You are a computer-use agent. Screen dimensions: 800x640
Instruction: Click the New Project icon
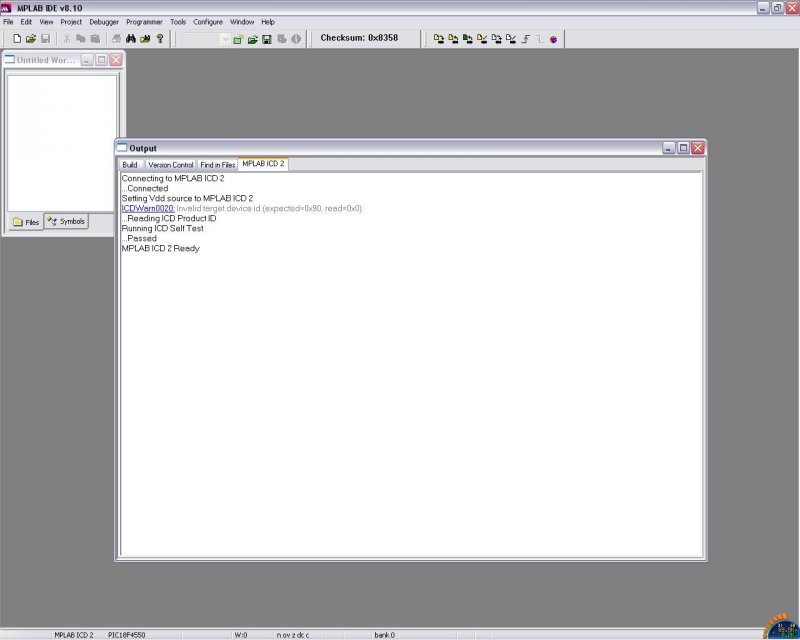[238, 39]
